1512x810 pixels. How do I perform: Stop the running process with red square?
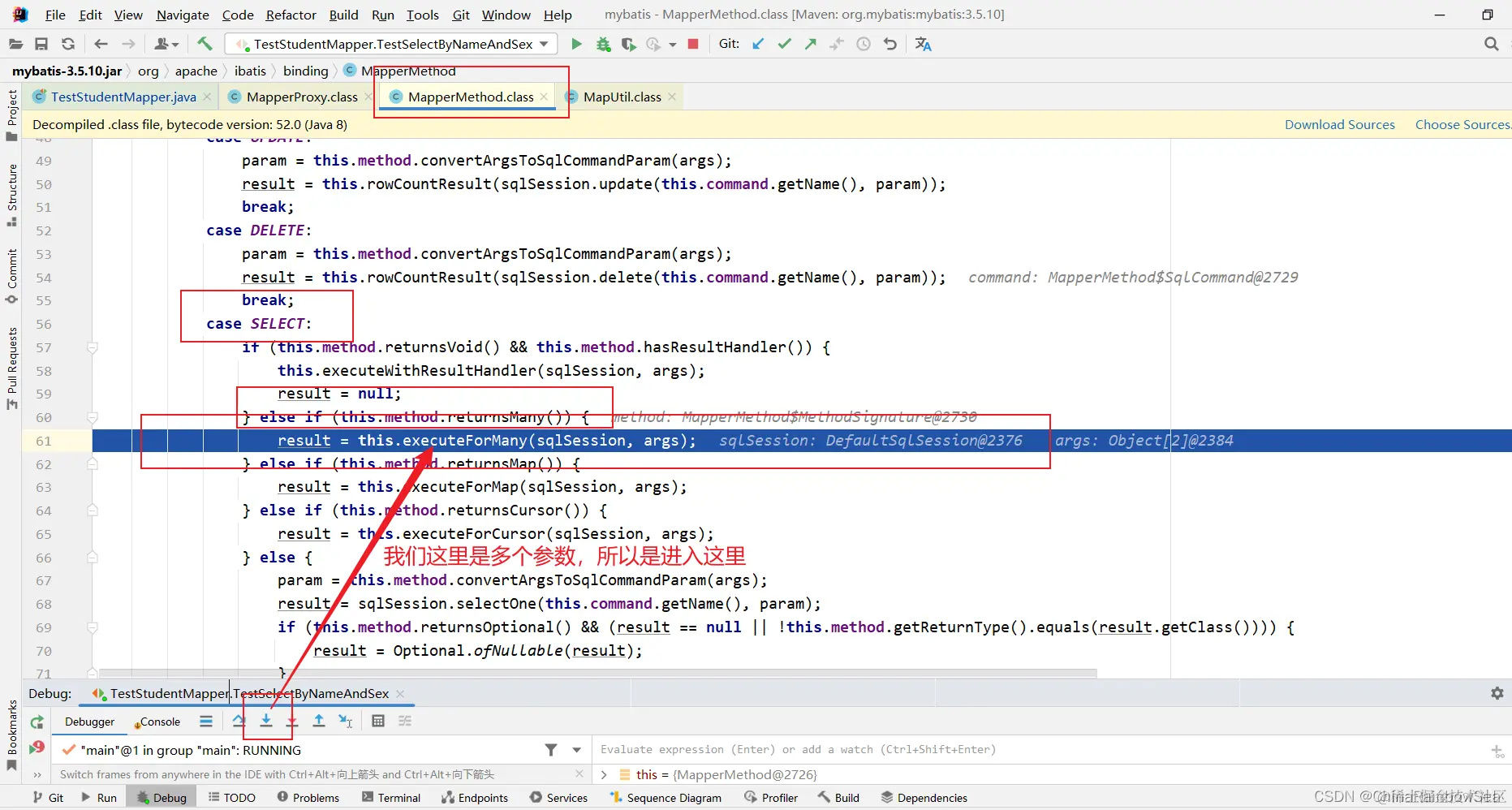click(693, 44)
